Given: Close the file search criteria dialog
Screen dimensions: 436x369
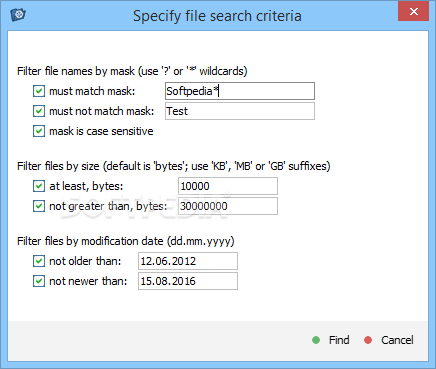Looking at the screenshot, I should [x=413, y=12].
